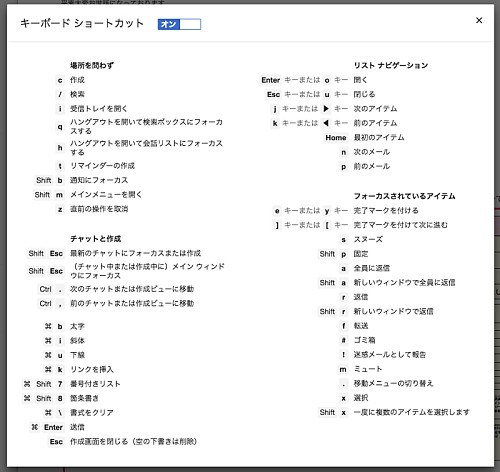Click the 次のチャットまたは作成ビューに移動 text
This screenshot has width=500, height=472.
[x=132, y=289]
